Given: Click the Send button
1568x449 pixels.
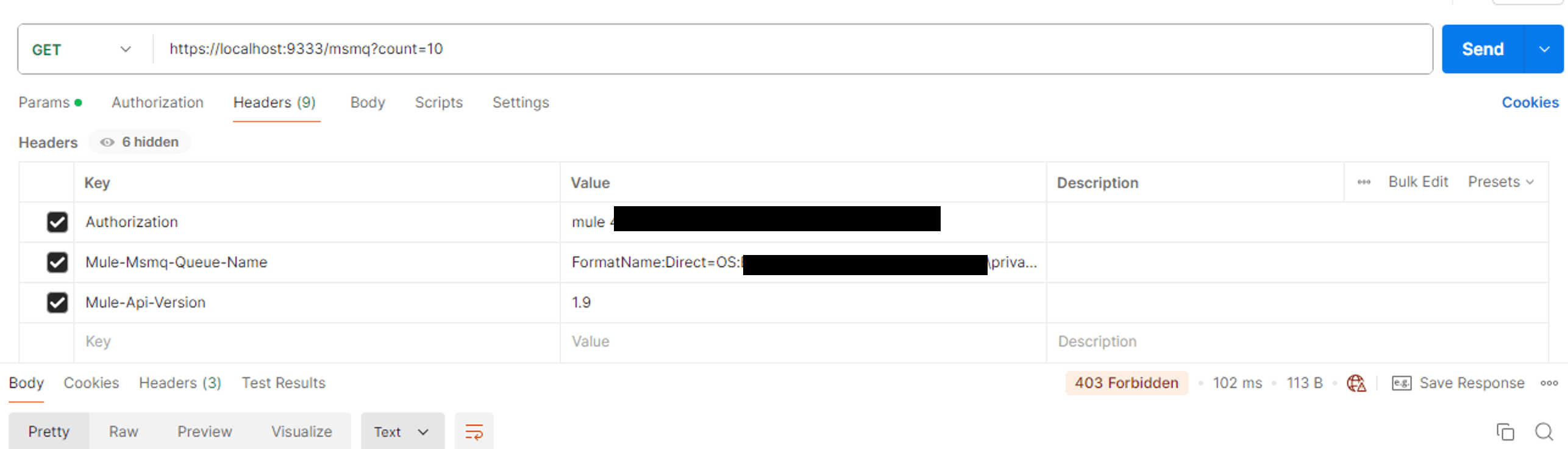Looking at the screenshot, I should pyautogui.click(x=1484, y=49).
